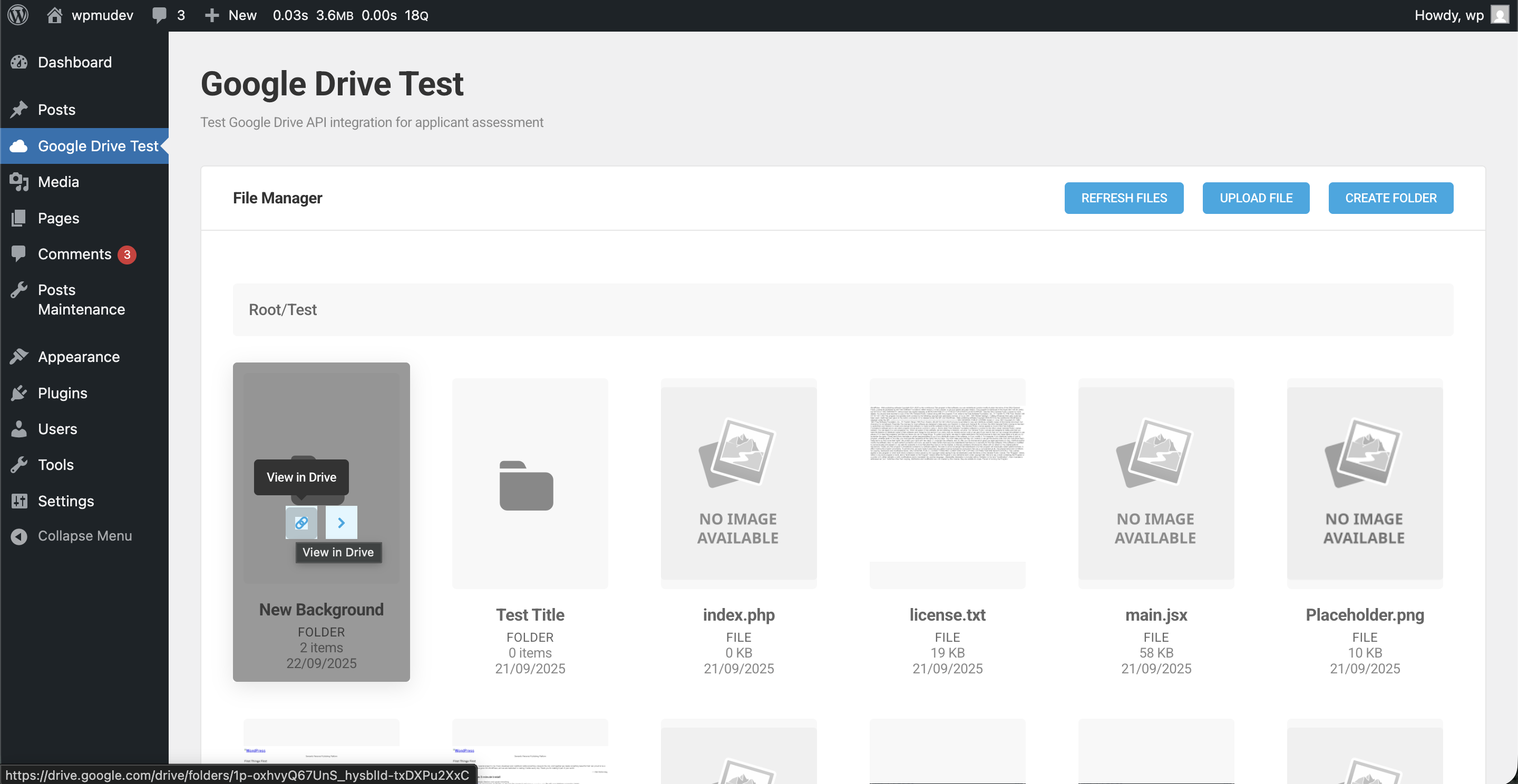Click the main.jsx file name
The height and width of the screenshot is (784, 1518).
(x=1156, y=615)
